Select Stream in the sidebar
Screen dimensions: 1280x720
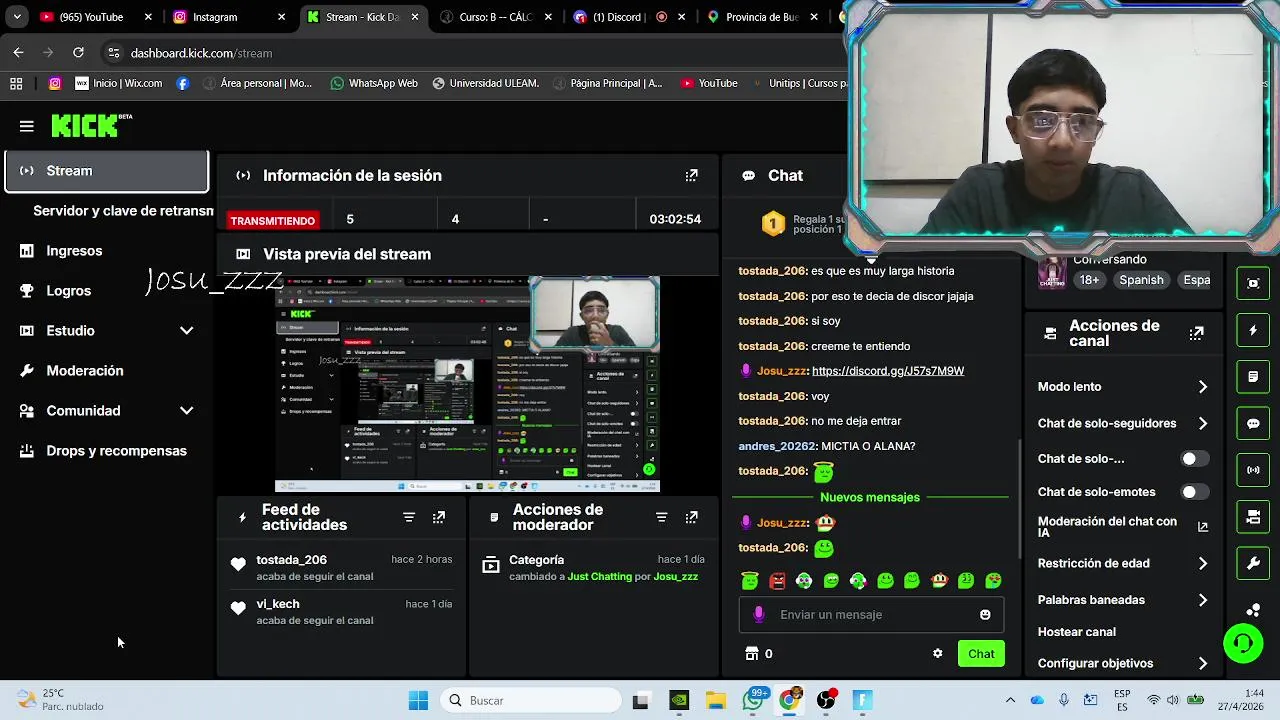(x=106, y=171)
